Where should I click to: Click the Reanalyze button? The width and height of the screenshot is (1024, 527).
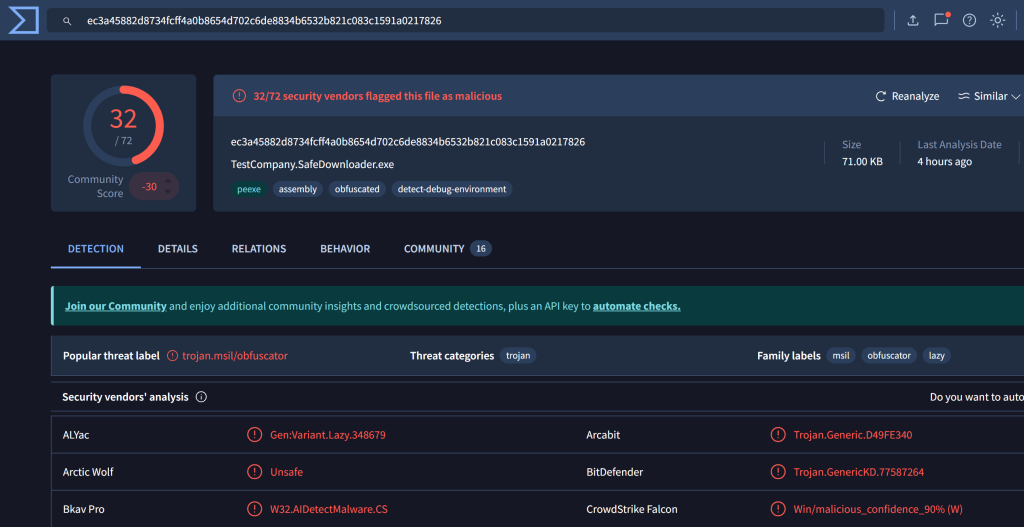pyautogui.click(x=907, y=96)
